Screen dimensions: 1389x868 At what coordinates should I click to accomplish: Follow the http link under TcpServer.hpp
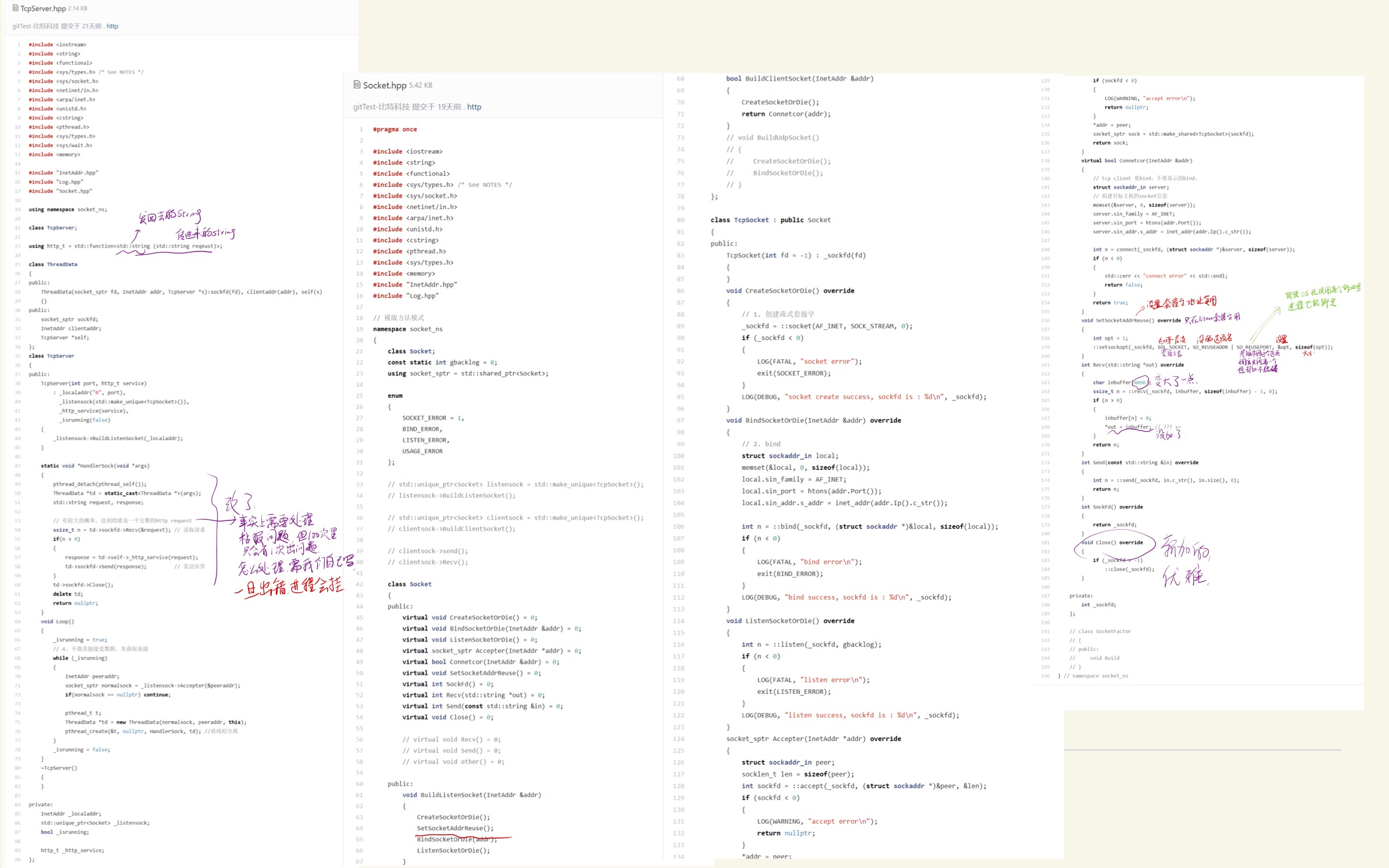112,26
